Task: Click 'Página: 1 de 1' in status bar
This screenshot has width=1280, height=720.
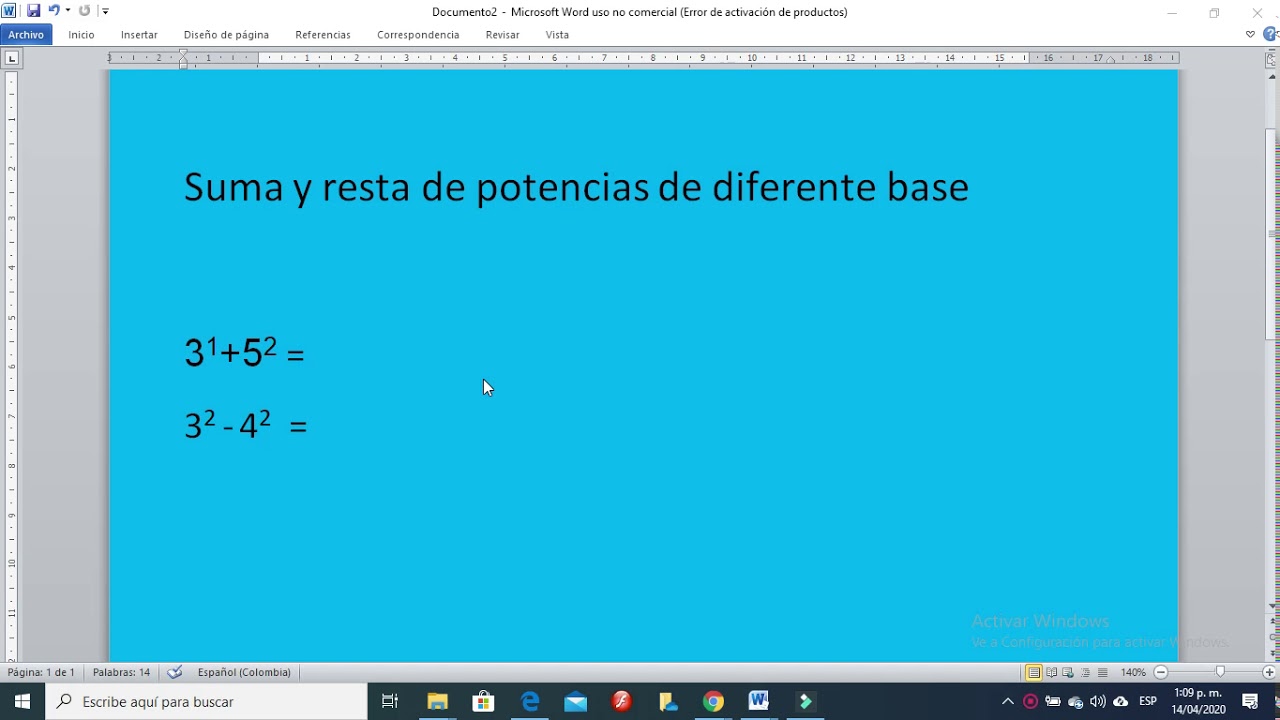Action: click(x=41, y=672)
